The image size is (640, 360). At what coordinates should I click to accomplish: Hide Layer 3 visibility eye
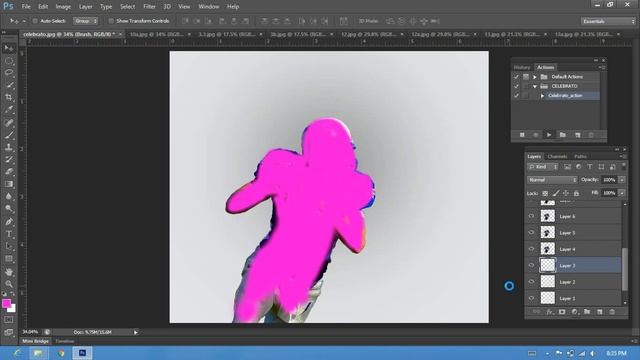(531, 265)
